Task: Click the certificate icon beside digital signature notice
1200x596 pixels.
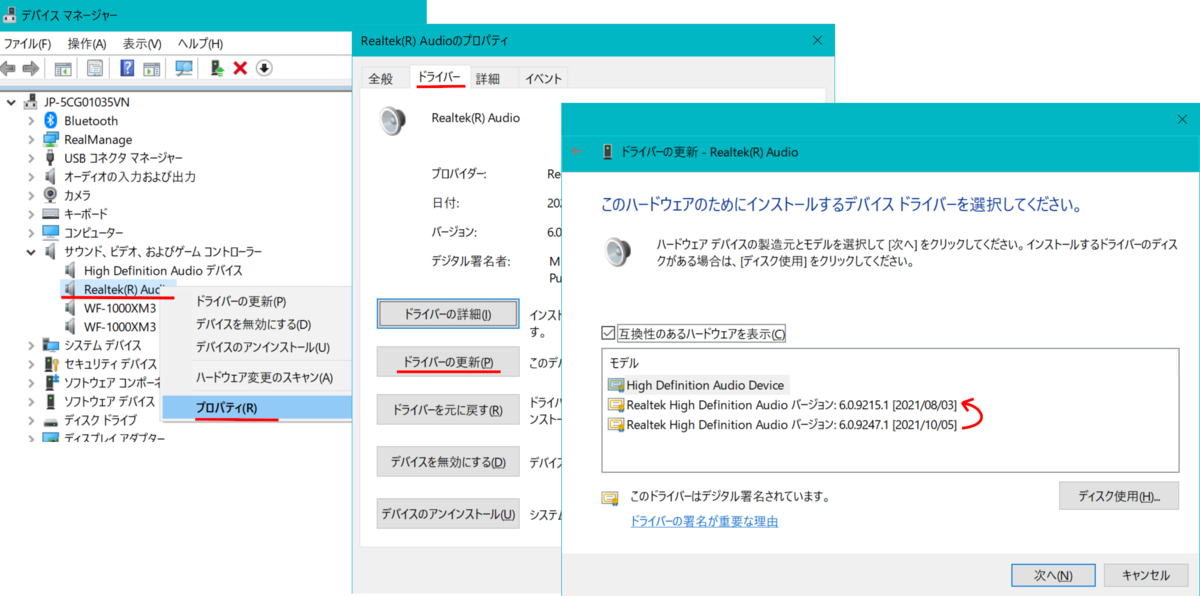Action: (611, 497)
